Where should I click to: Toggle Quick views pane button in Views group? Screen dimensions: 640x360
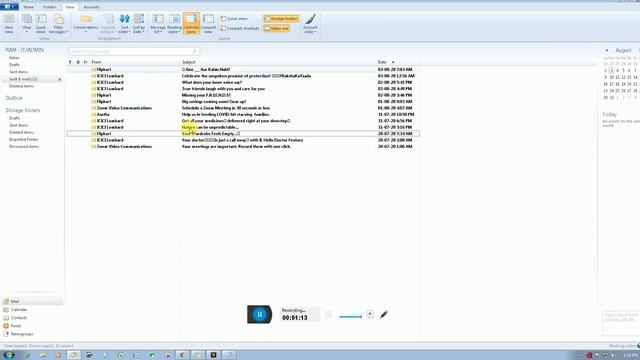click(41, 24)
